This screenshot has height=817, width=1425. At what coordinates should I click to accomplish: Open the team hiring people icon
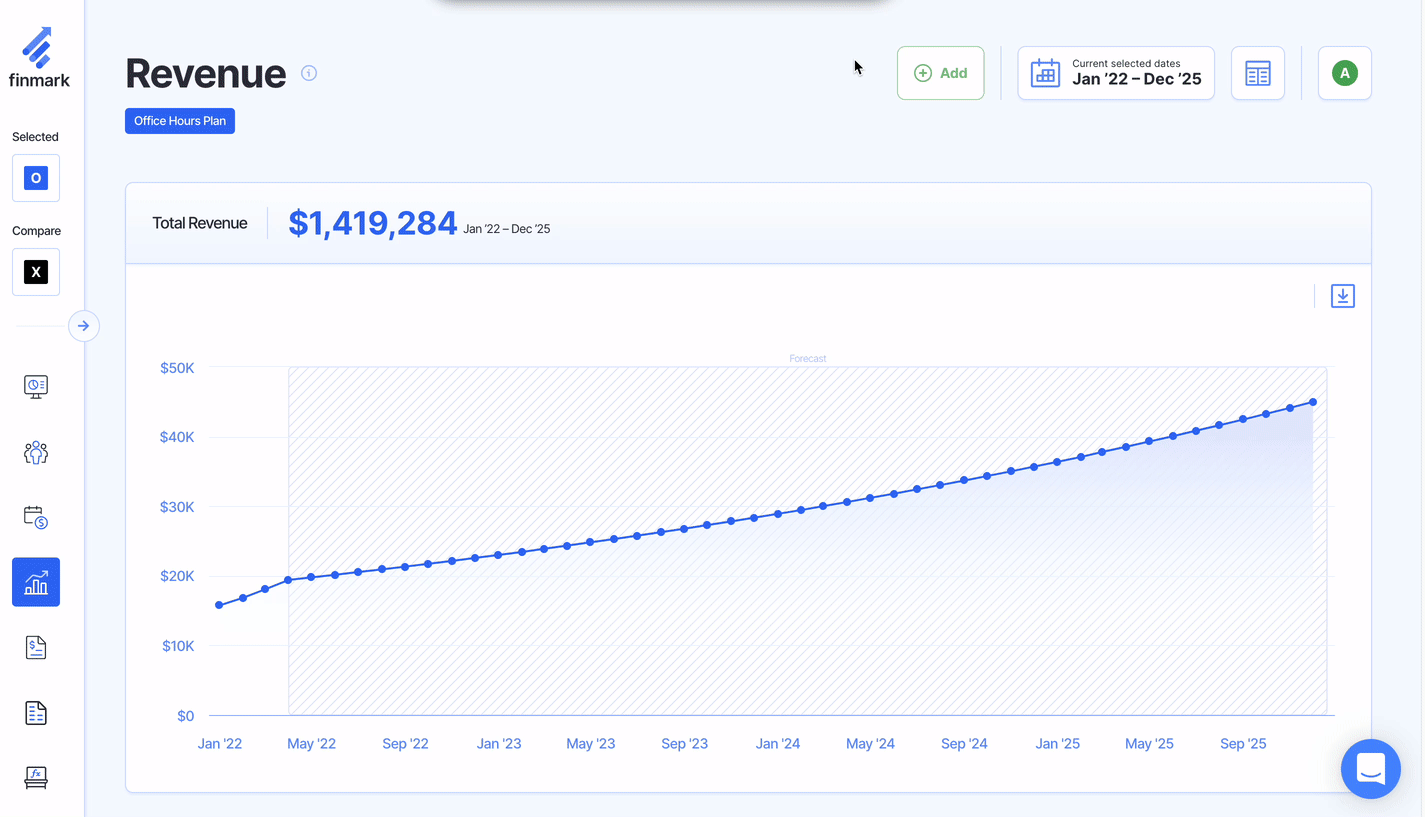(x=36, y=452)
